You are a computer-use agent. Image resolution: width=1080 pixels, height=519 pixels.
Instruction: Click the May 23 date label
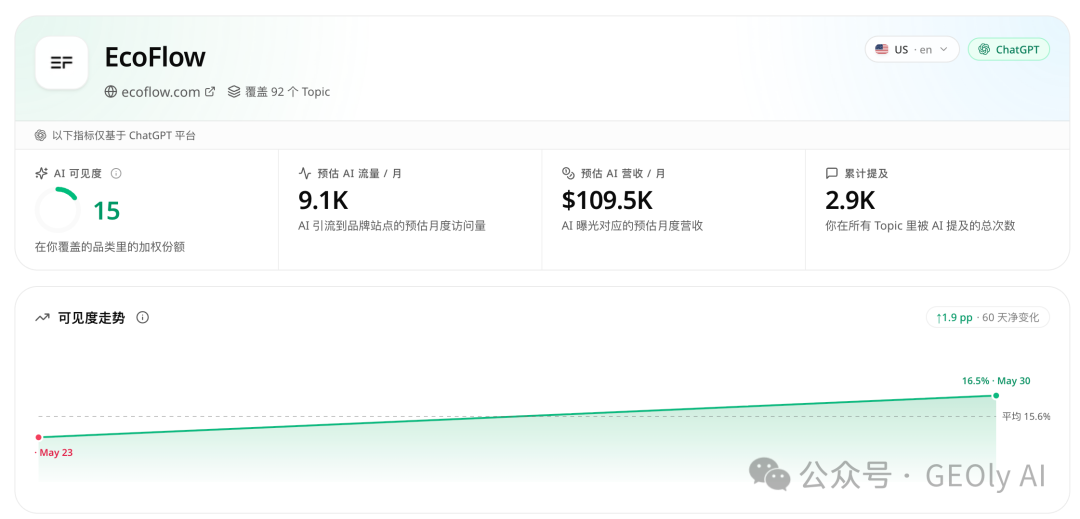click(x=54, y=452)
